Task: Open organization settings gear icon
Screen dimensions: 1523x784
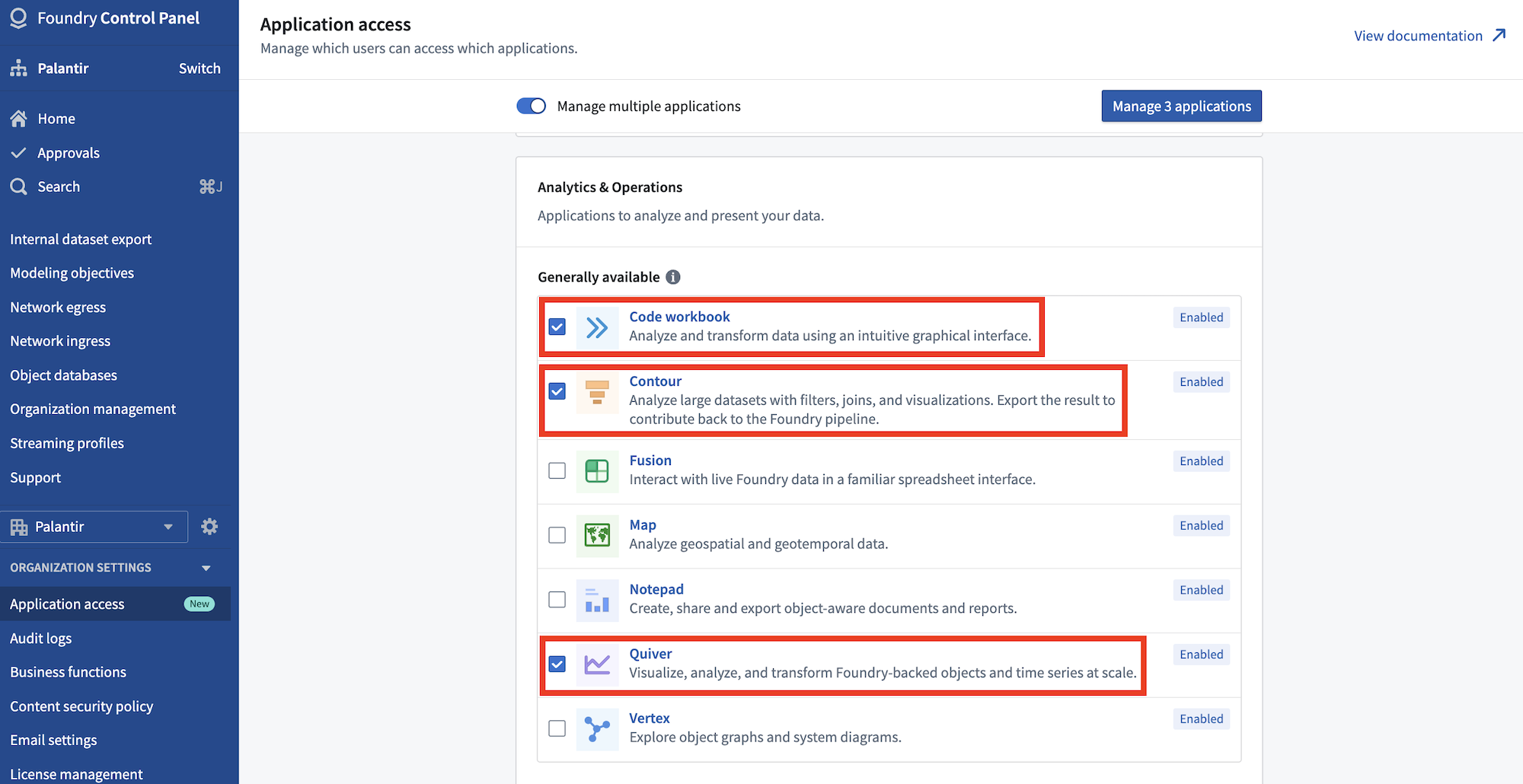Action: coord(209,527)
